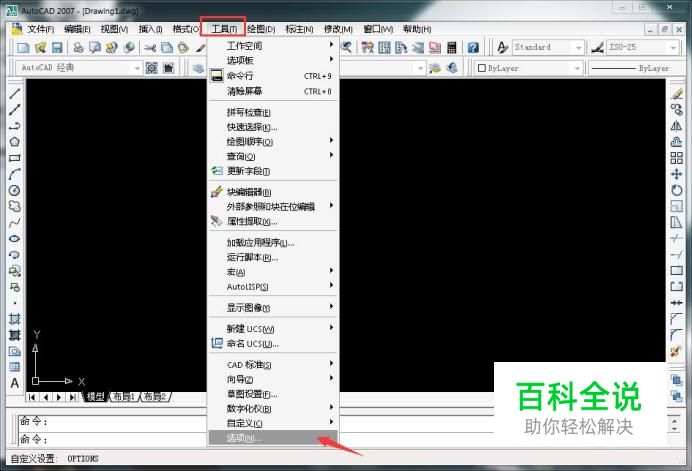The height and width of the screenshot is (471, 692).
Task: Switch to the 布局1 tab
Action: click(124, 397)
